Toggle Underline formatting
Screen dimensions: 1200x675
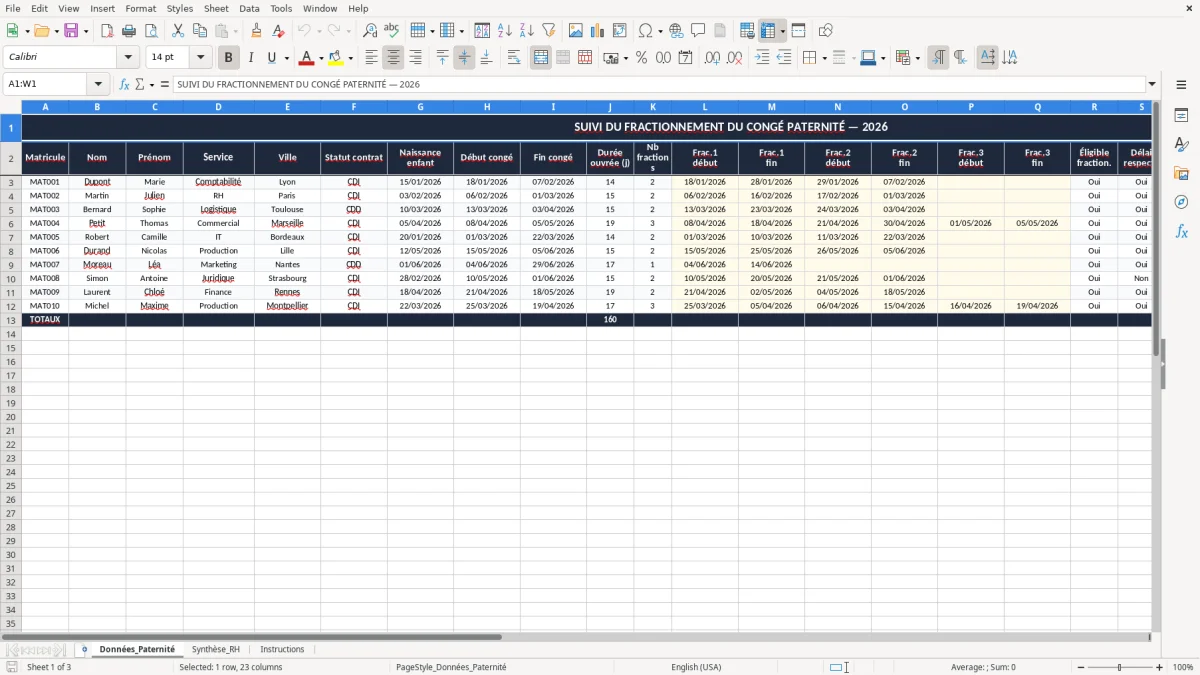[x=271, y=58]
